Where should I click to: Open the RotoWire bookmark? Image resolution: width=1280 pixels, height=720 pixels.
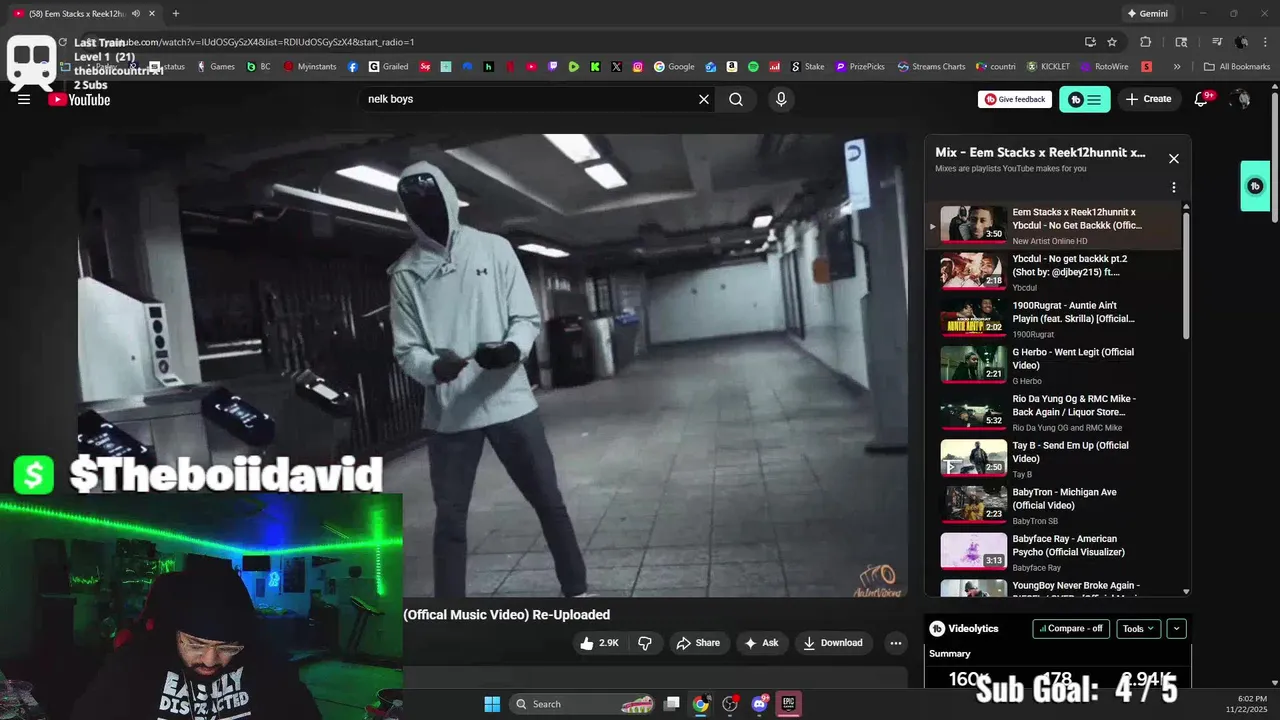point(1104,67)
